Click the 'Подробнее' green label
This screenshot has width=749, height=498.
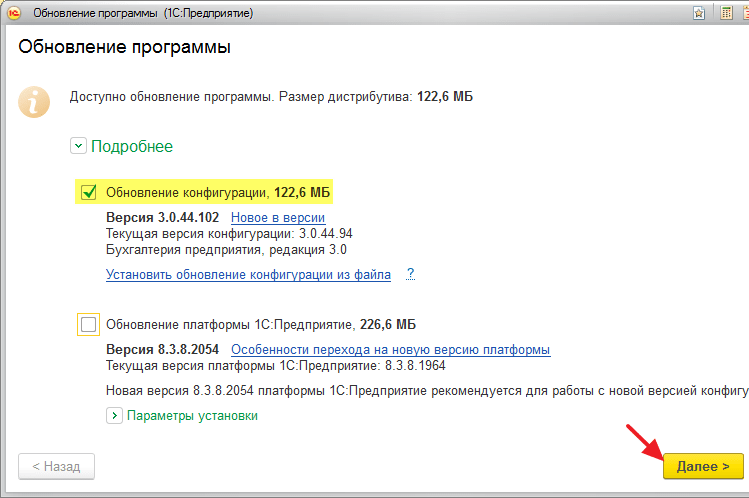132,146
